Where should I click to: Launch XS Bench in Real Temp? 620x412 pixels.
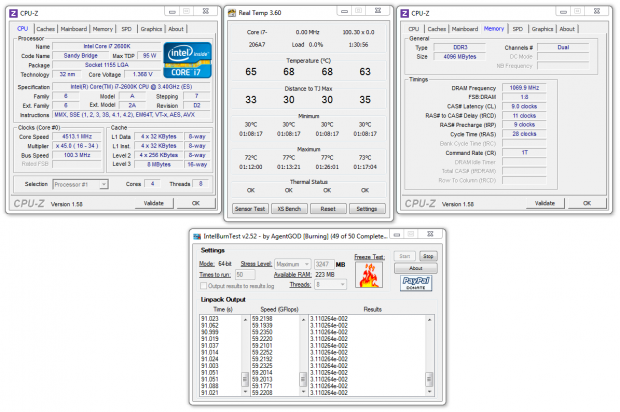click(x=289, y=209)
